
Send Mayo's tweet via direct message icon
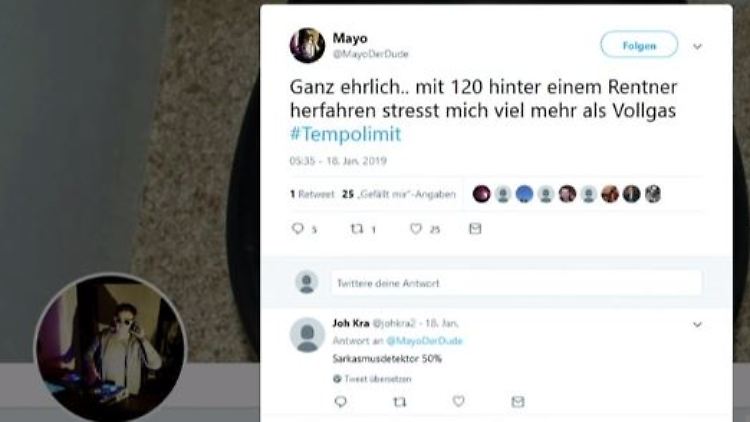tap(475, 229)
